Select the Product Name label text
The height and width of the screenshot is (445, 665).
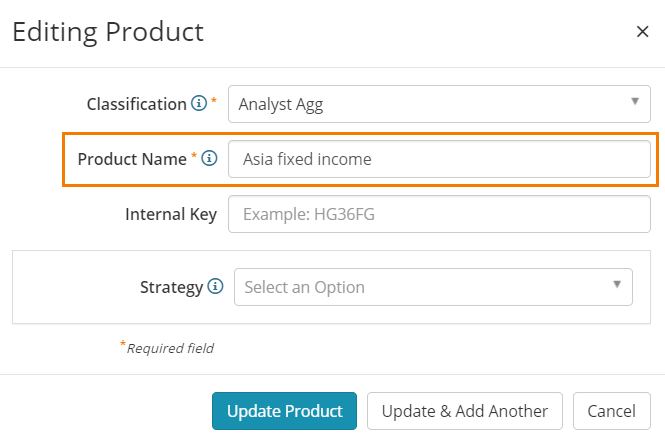pos(132,159)
